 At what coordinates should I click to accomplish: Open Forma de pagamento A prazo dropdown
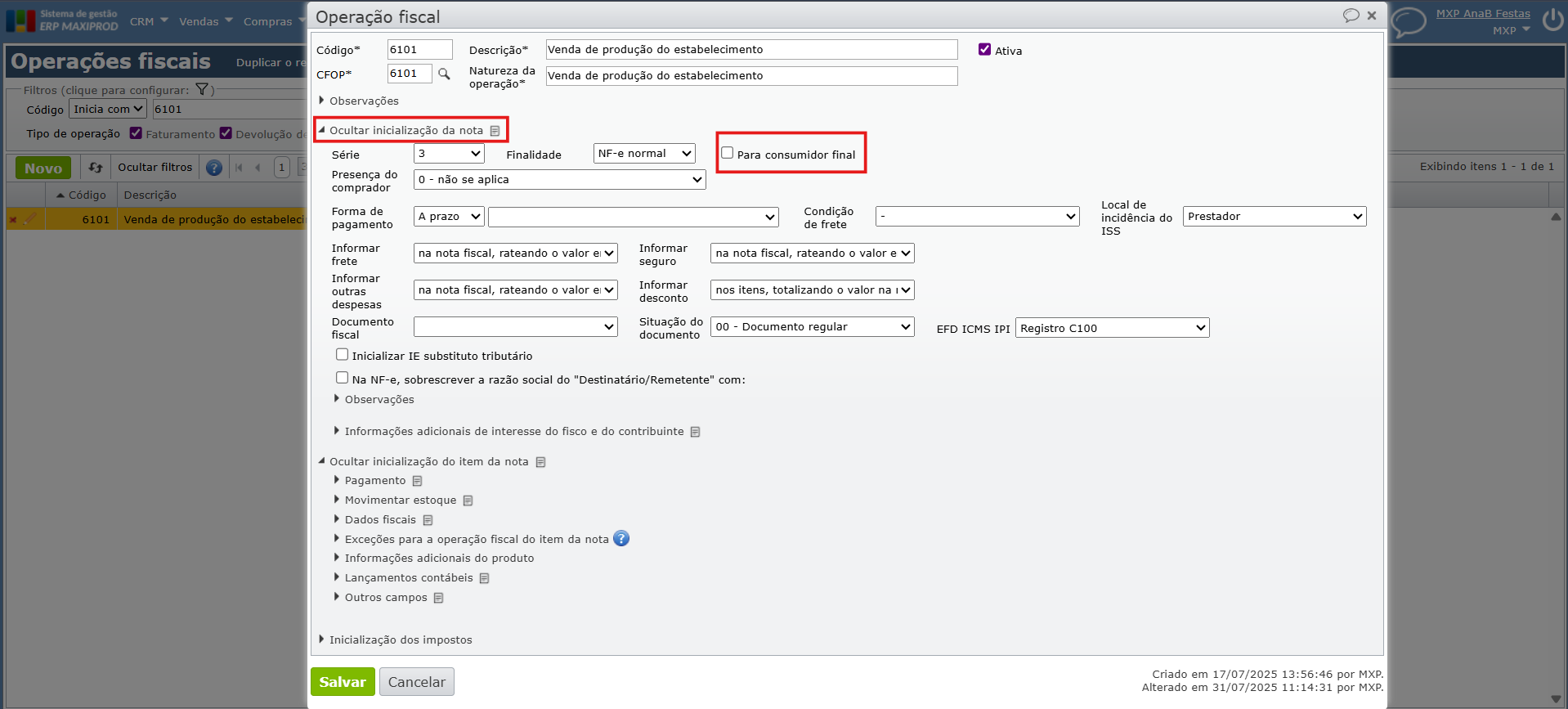(449, 217)
